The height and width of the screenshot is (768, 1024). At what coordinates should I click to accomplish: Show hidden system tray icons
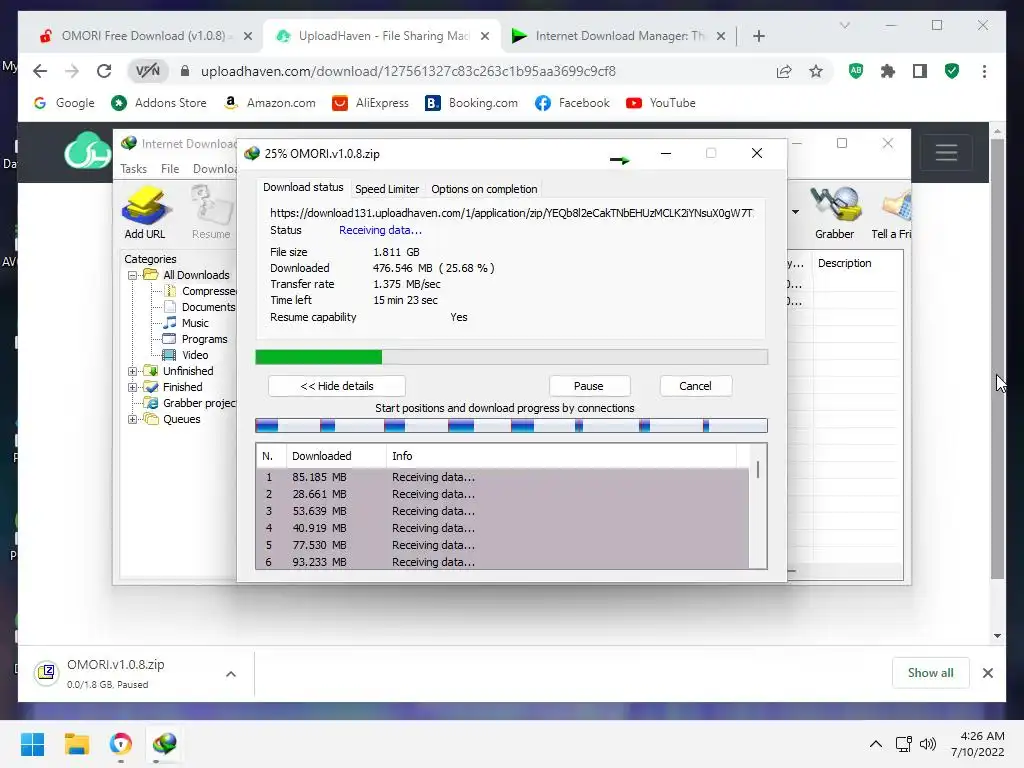point(876,744)
